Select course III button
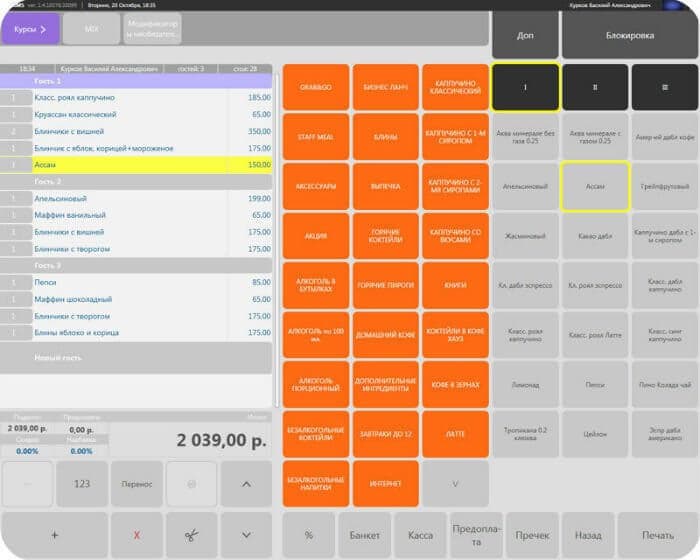Image resolution: width=700 pixels, height=560 pixels. click(x=665, y=87)
